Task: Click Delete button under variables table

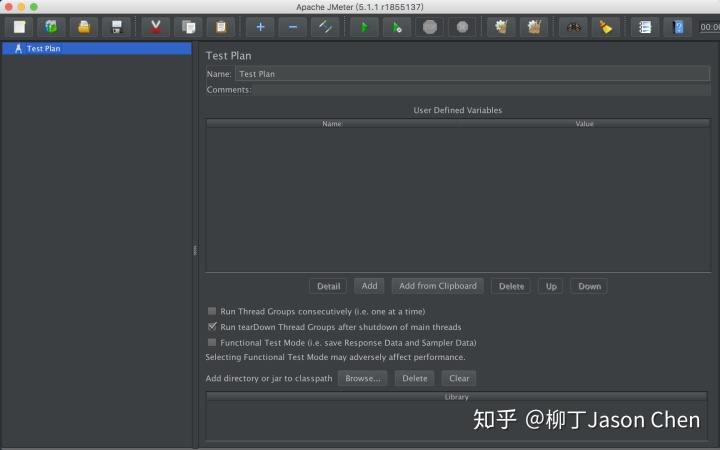Action: 511,286
